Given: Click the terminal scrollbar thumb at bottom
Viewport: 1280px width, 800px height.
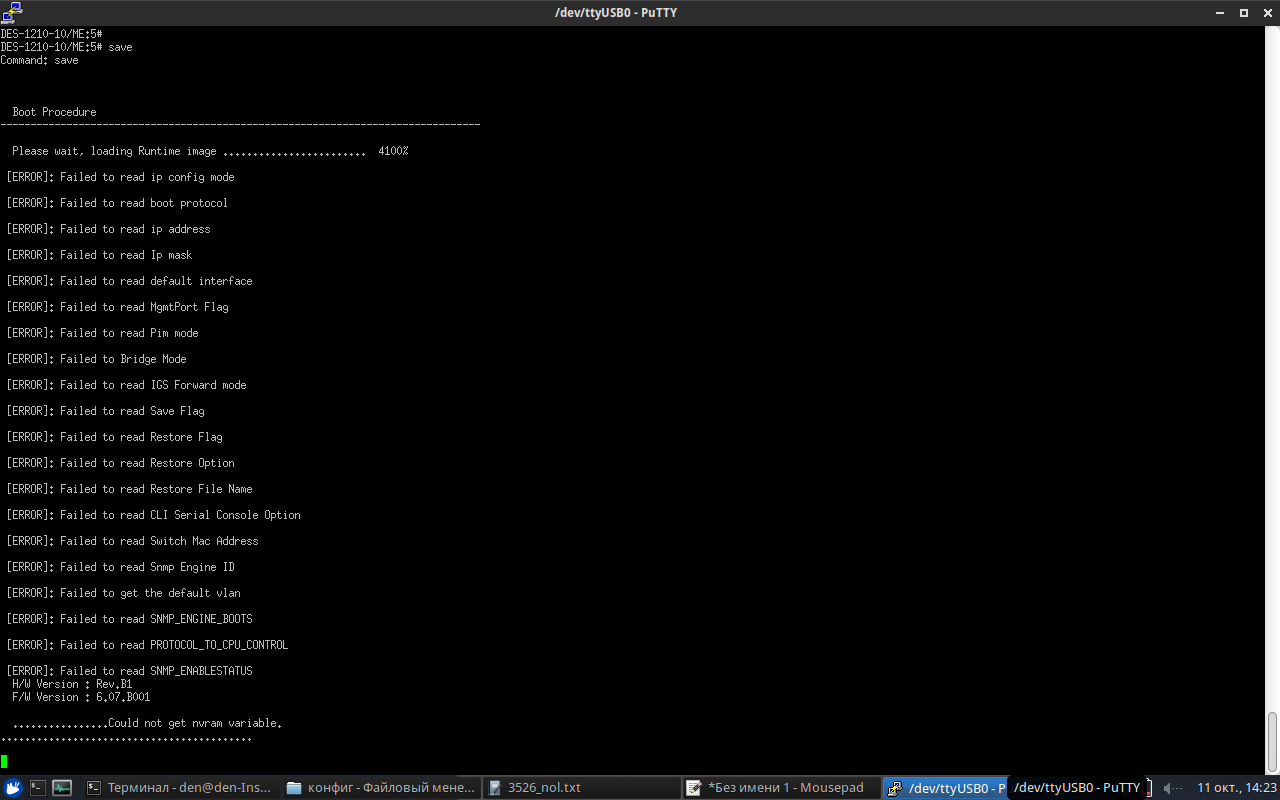Looking at the screenshot, I should (1272, 741).
